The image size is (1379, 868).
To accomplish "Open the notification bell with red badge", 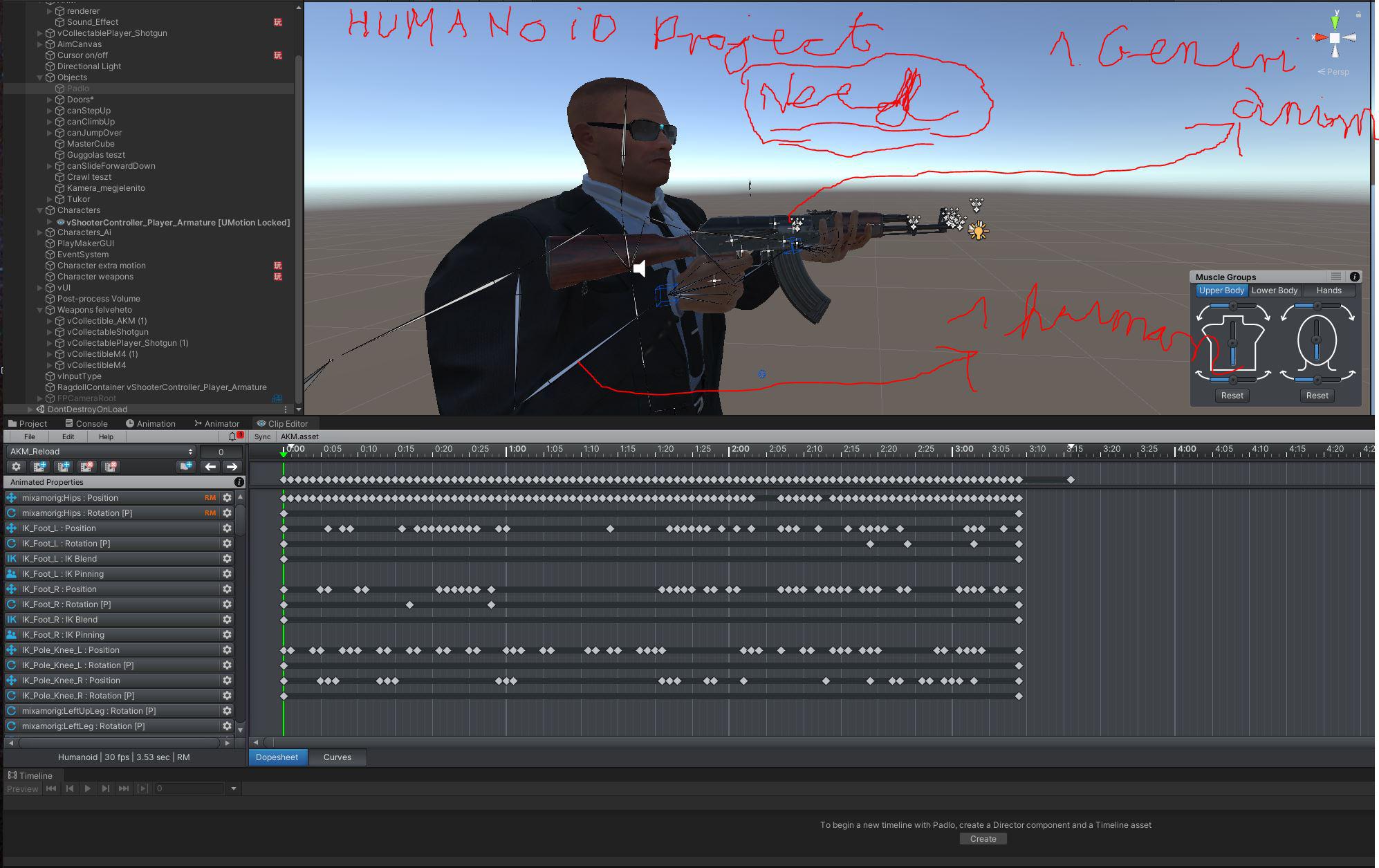I will pyautogui.click(x=234, y=436).
